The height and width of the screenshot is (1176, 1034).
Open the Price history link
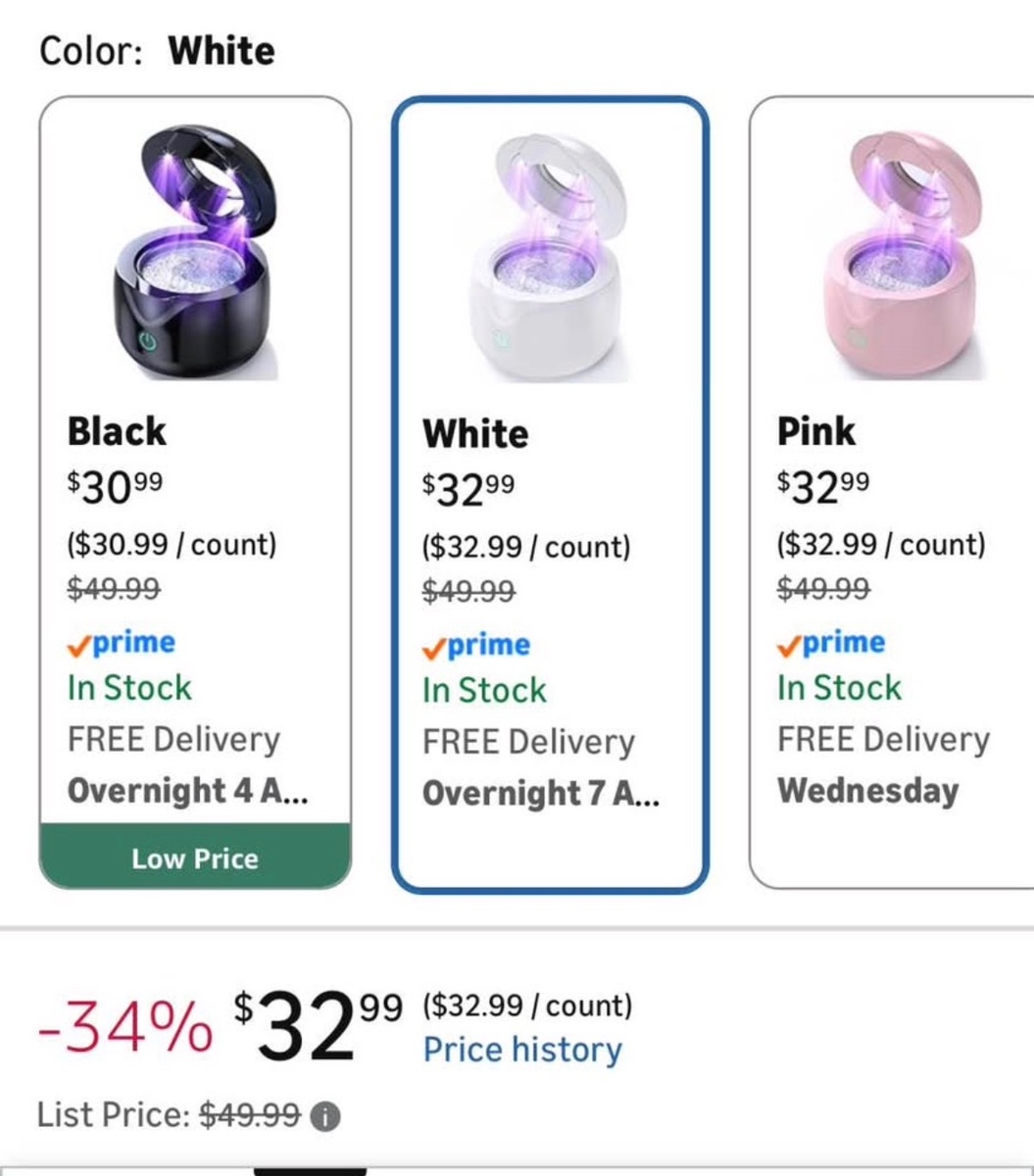point(522,1050)
